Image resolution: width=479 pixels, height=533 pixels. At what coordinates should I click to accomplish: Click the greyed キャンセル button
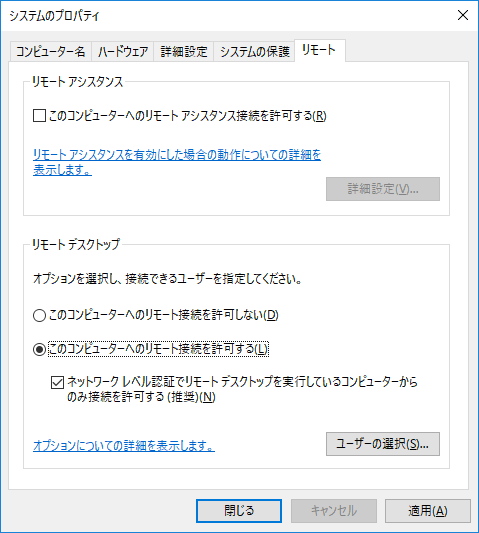334,511
